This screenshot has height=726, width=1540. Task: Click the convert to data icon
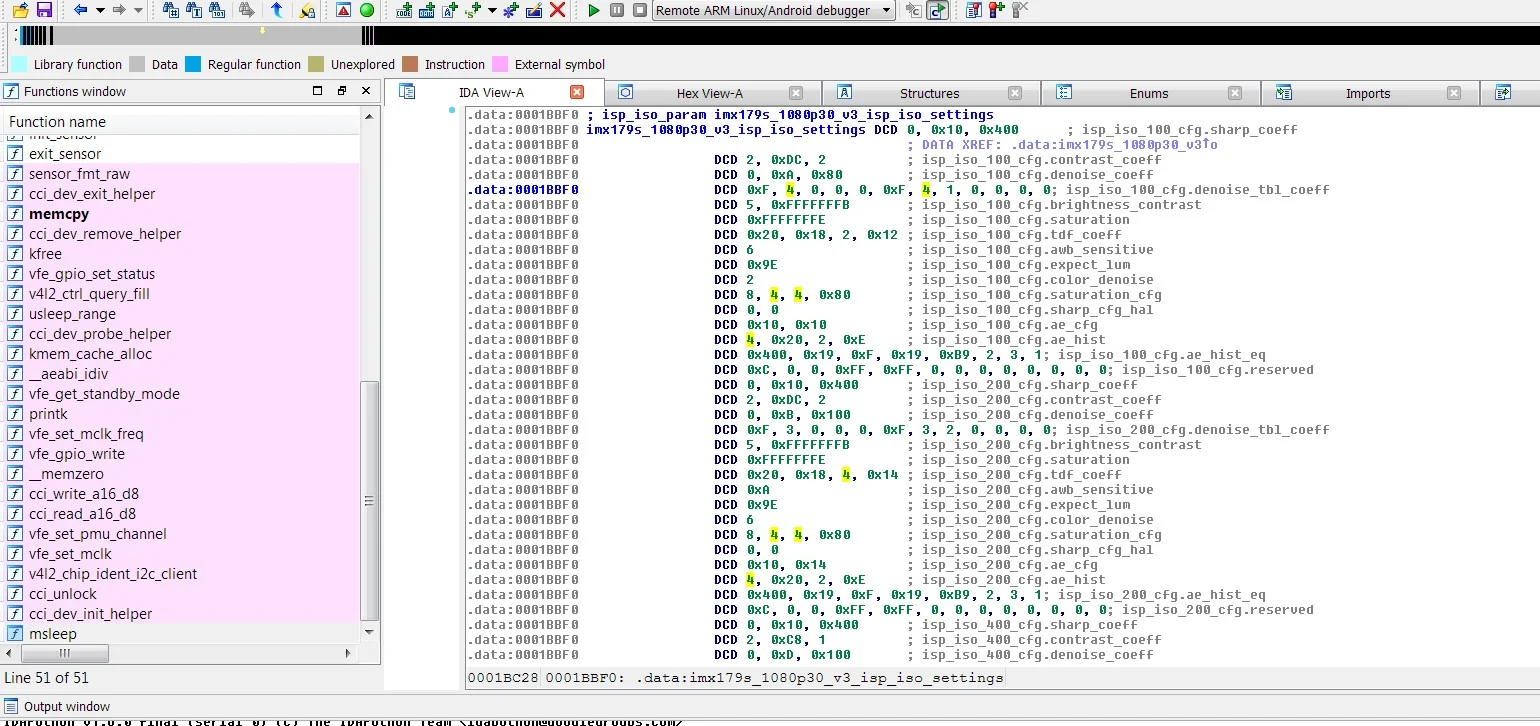427,10
